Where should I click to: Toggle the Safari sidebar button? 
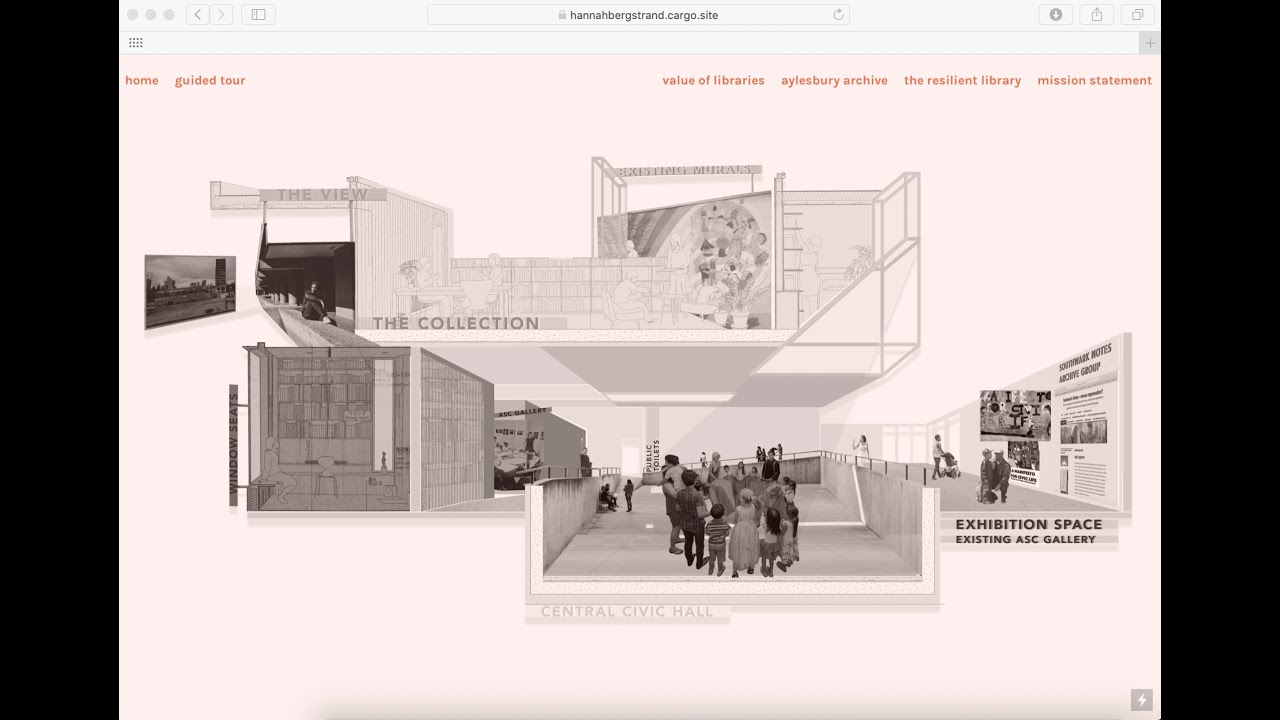[258, 14]
